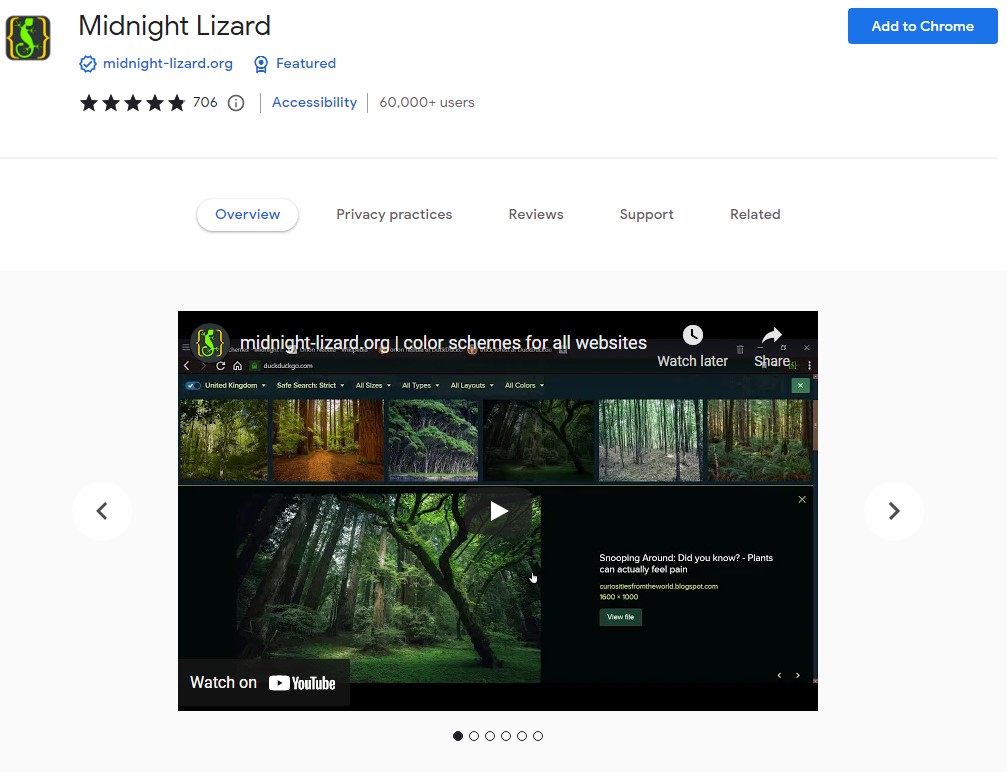Select the third carousel dot
This screenshot has height=772, width=1007.
pyautogui.click(x=490, y=736)
